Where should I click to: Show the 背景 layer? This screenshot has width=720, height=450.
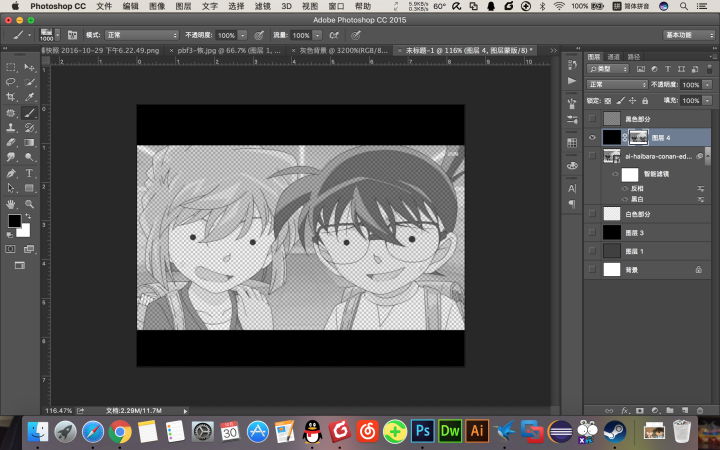pyautogui.click(x=592, y=270)
